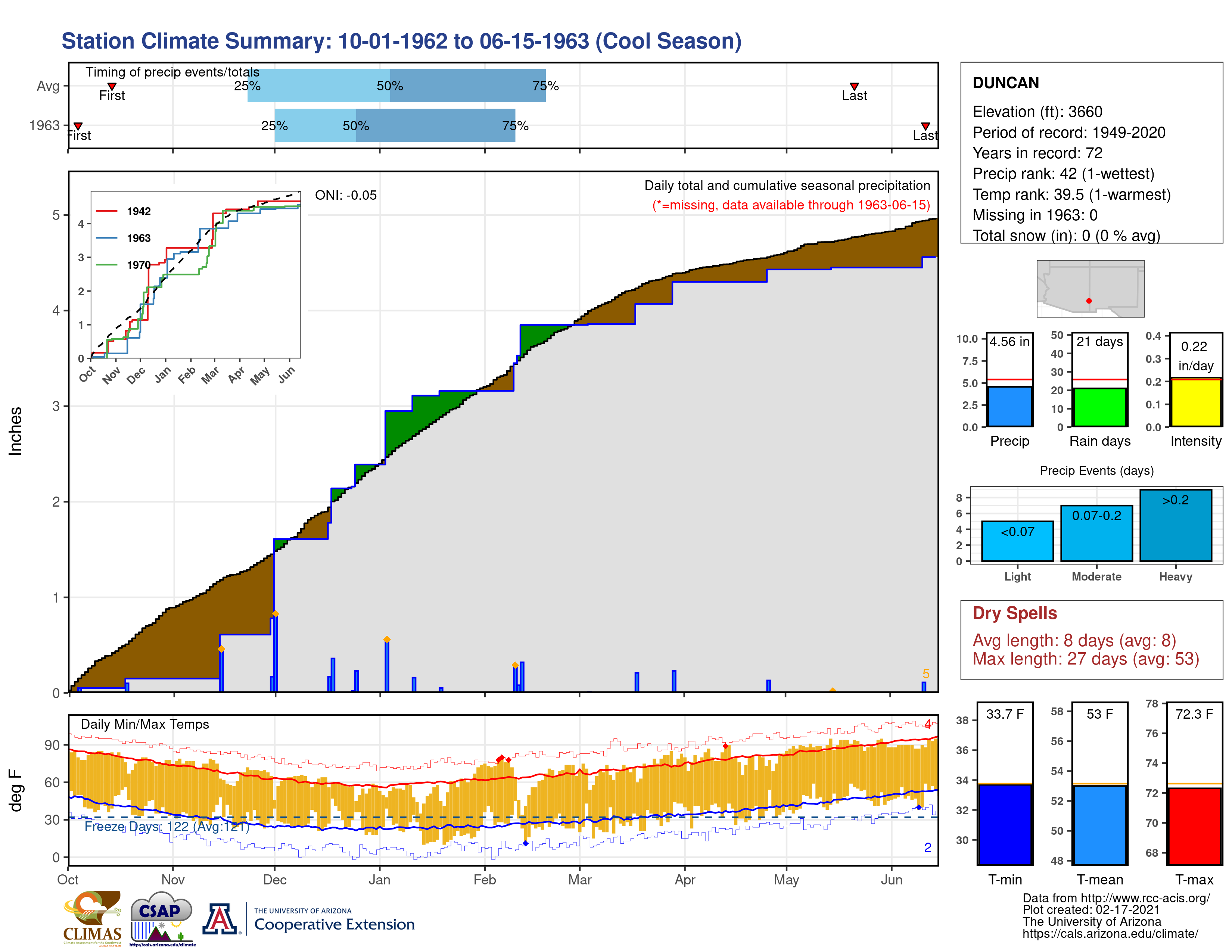
Task: Click the 1942 red legend entry
Action: [x=124, y=211]
